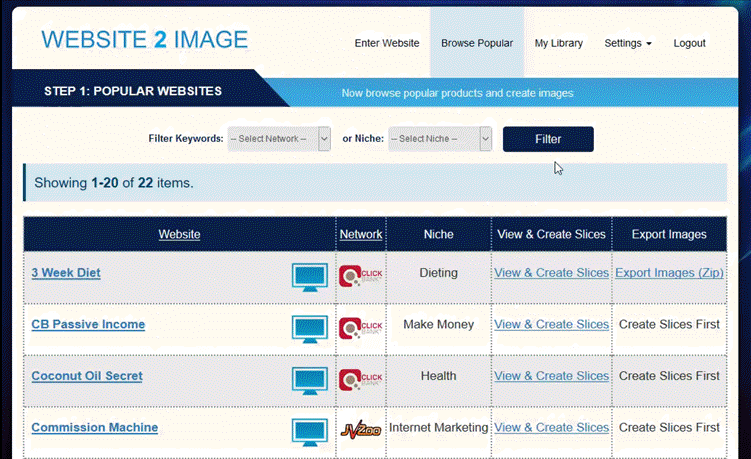Open the Commission Machine link
This screenshot has height=459, width=751.
pos(95,427)
